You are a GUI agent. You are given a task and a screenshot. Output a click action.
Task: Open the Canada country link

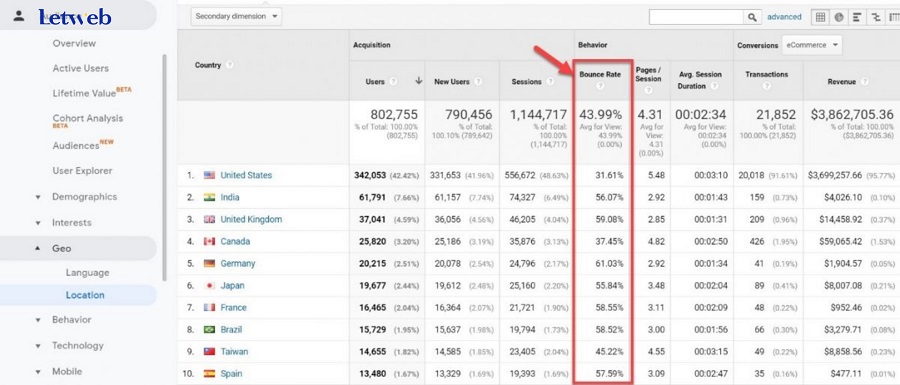click(235, 242)
